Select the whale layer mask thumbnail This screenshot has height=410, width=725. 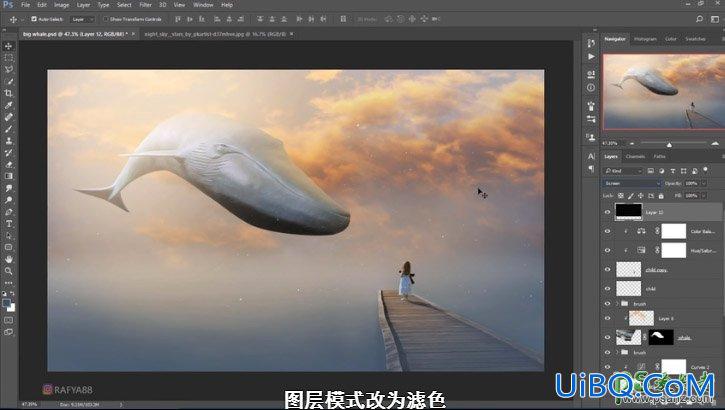click(661, 337)
